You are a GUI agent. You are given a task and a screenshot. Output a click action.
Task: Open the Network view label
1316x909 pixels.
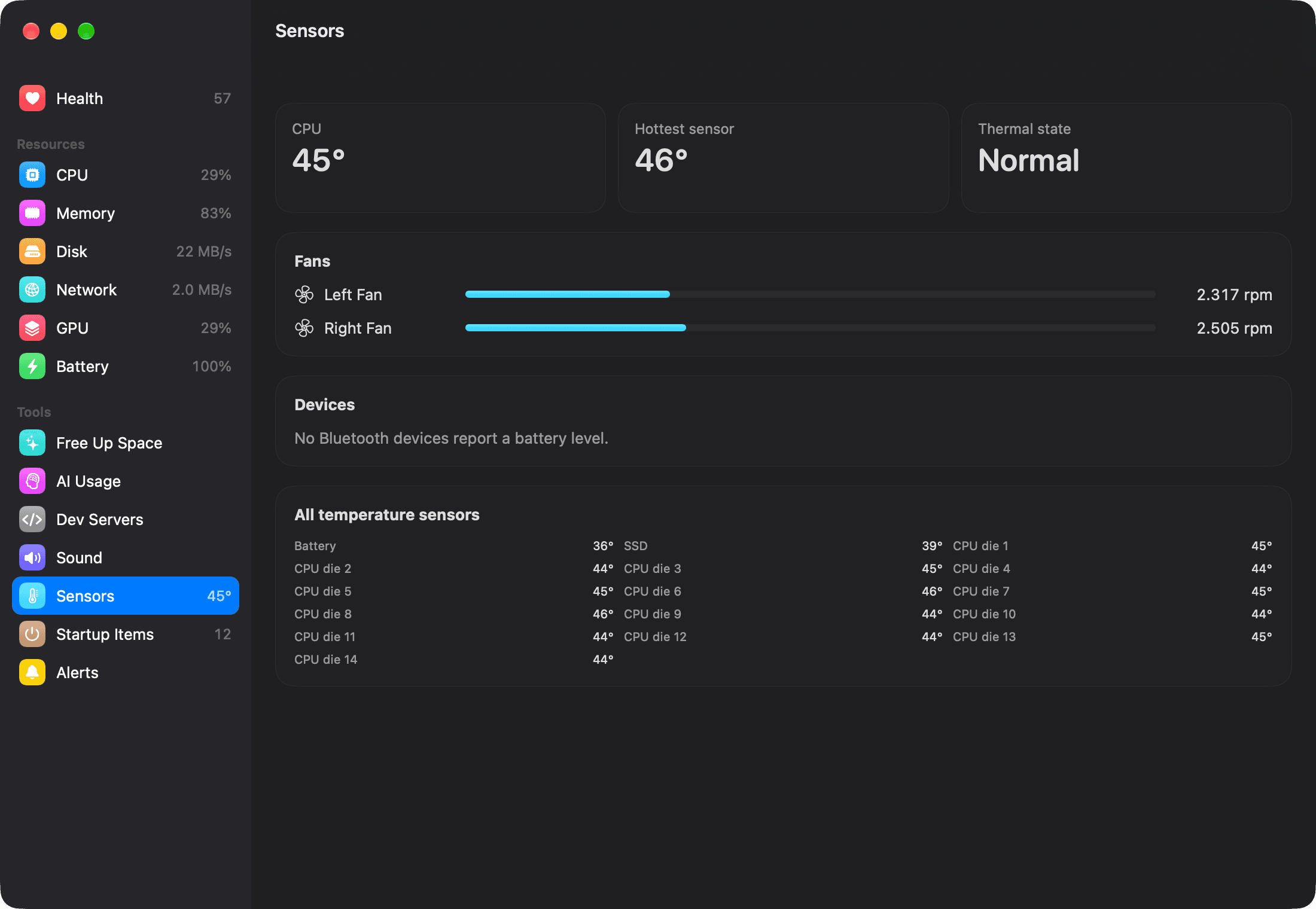tap(87, 290)
